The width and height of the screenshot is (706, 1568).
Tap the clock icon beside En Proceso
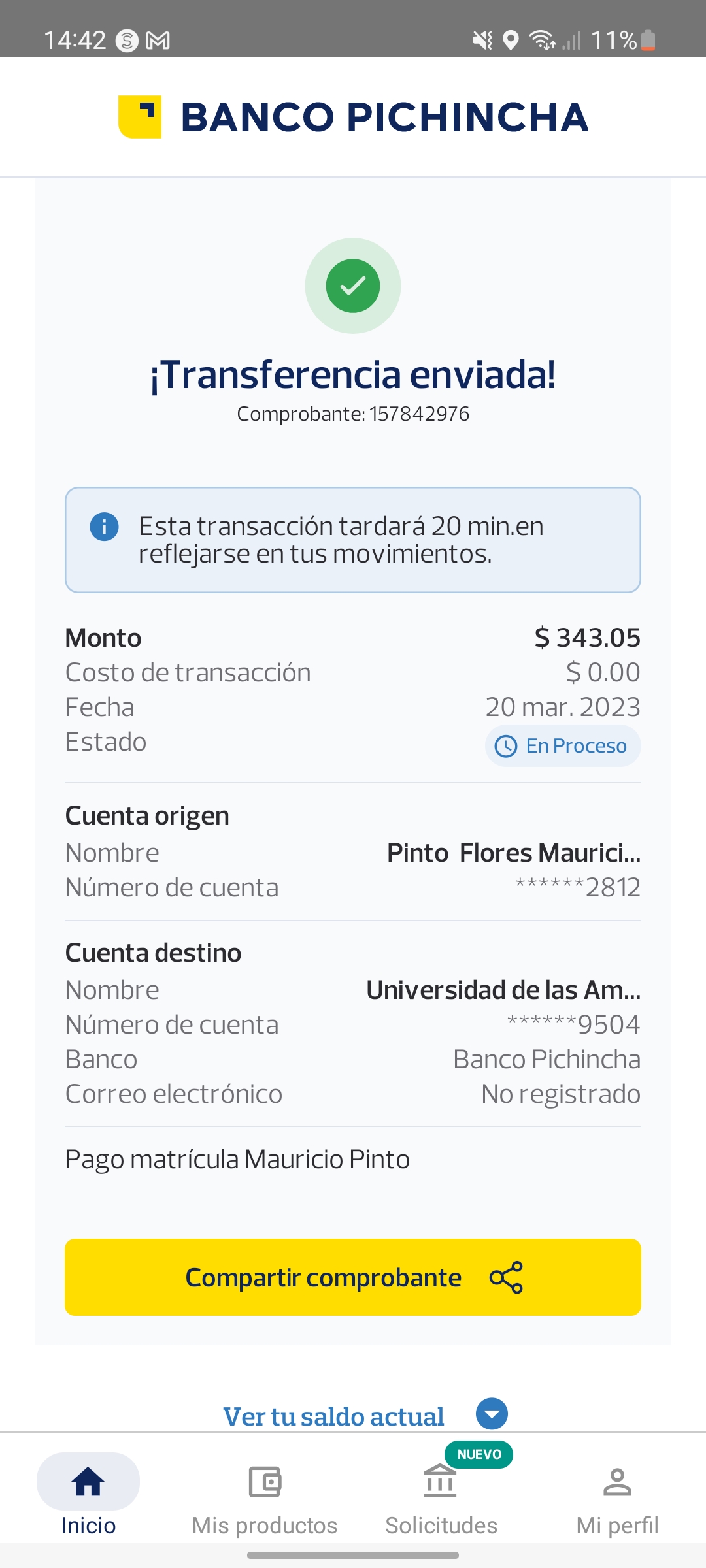[x=506, y=746]
